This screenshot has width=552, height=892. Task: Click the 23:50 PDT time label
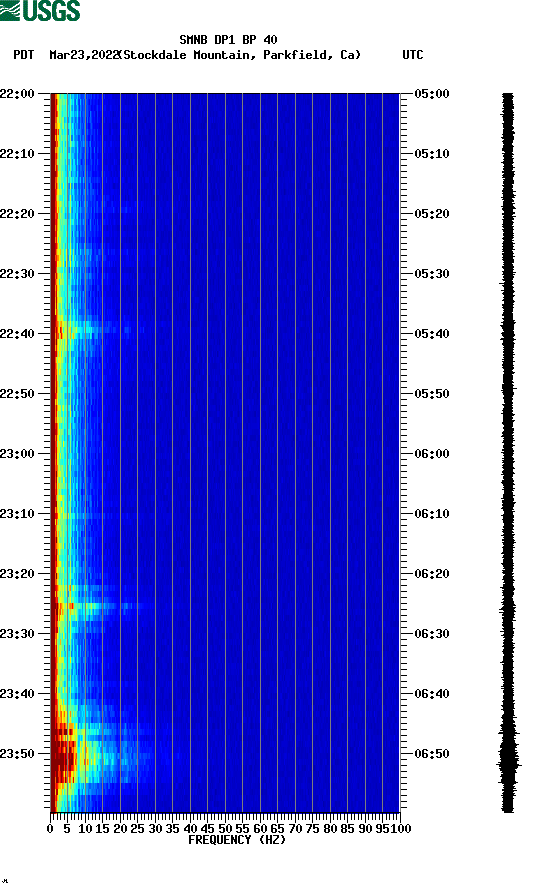point(17,754)
